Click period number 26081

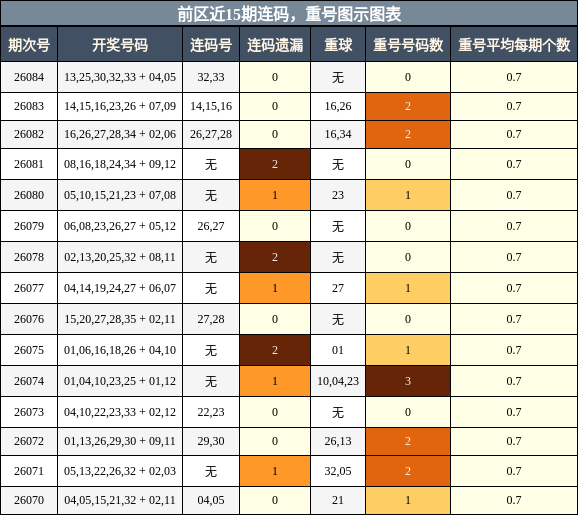(29, 164)
